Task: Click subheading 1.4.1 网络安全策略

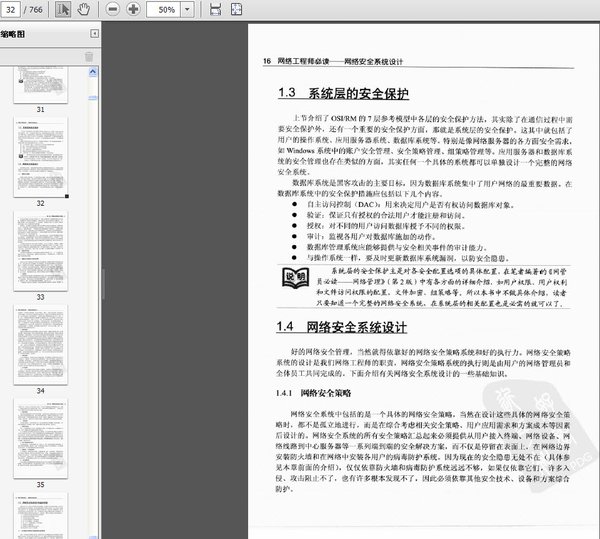Action: coord(313,393)
